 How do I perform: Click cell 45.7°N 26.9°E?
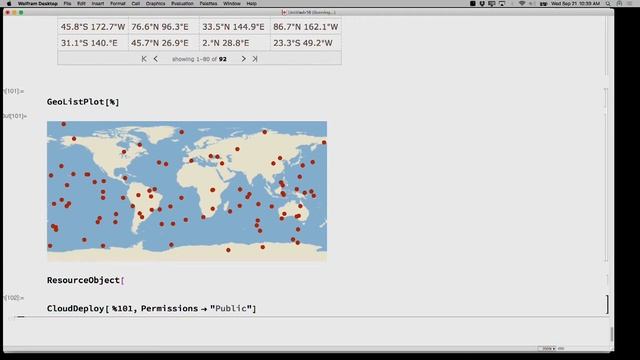[x=164, y=43]
